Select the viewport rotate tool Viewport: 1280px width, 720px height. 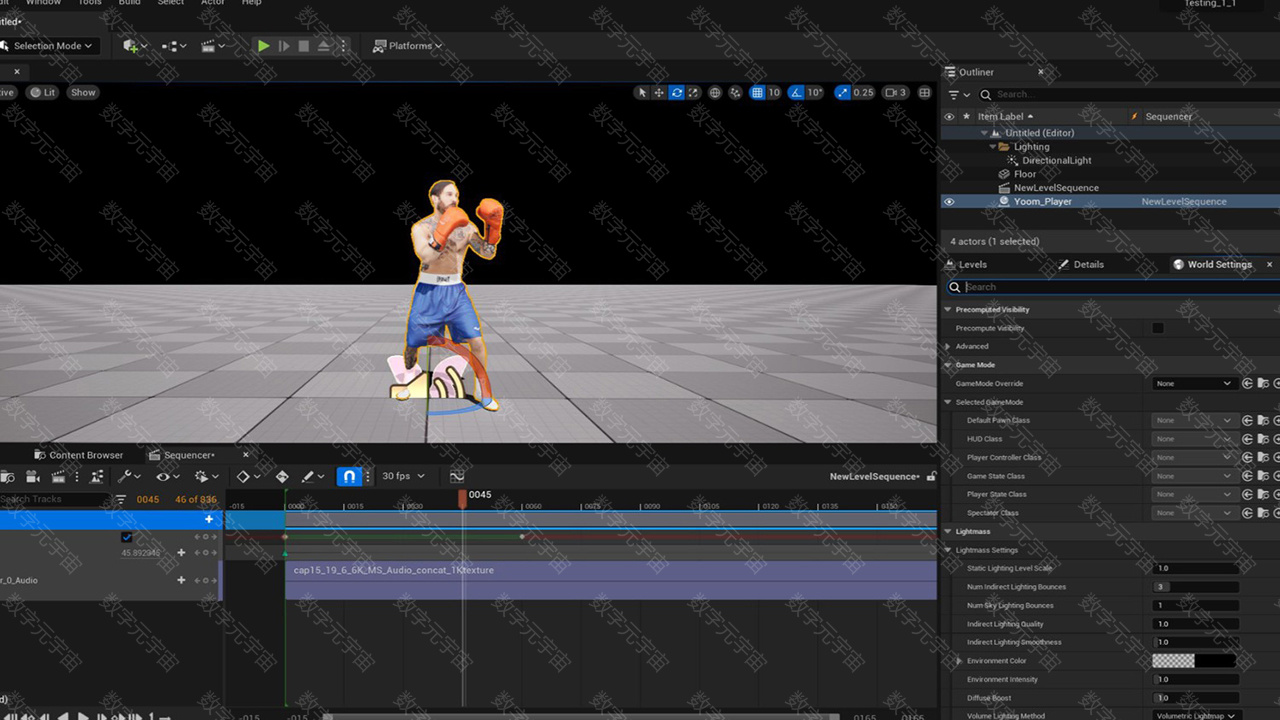677,92
